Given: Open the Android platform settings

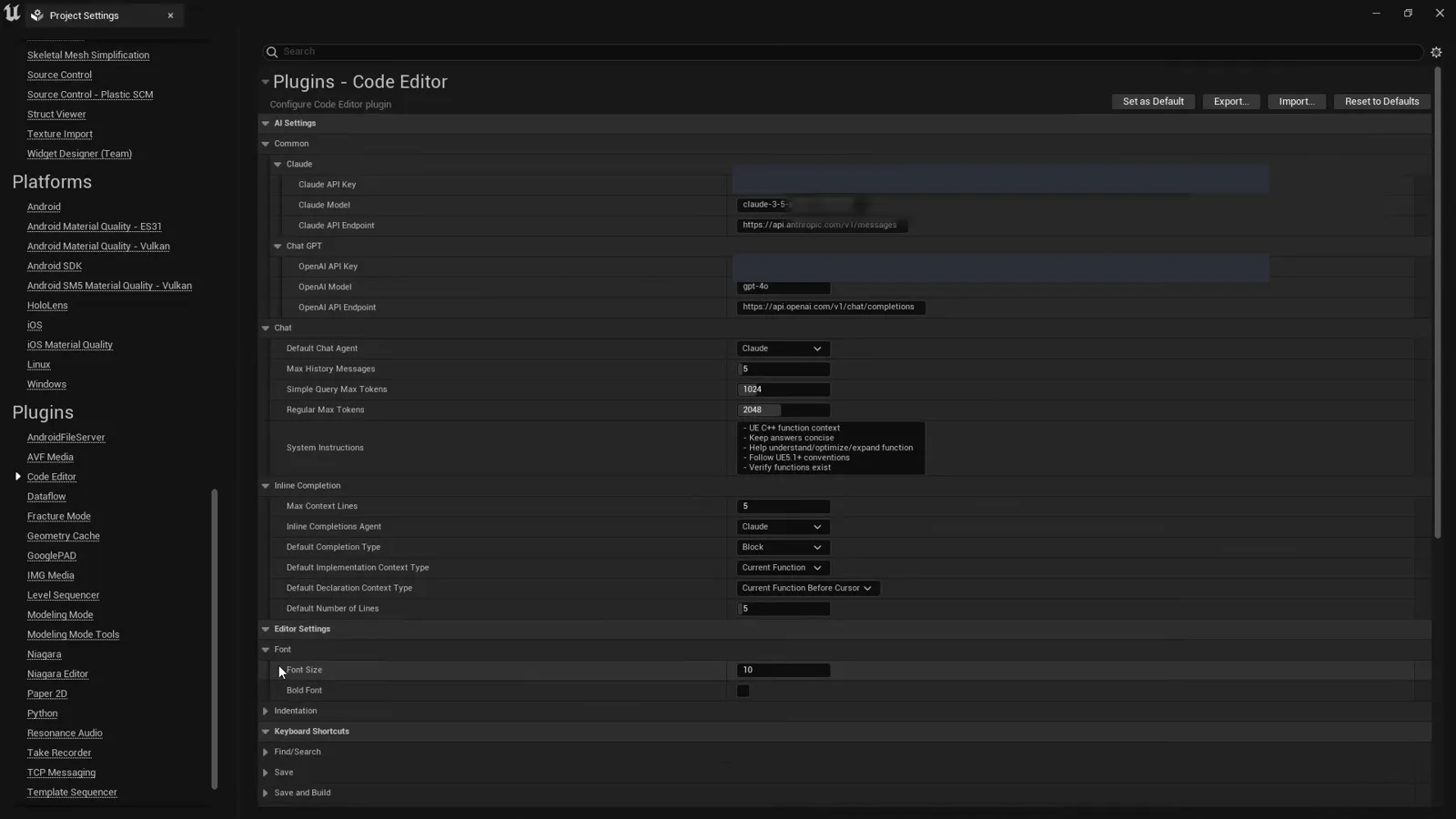Looking at the screenshot, I should (x=44, y=207).
